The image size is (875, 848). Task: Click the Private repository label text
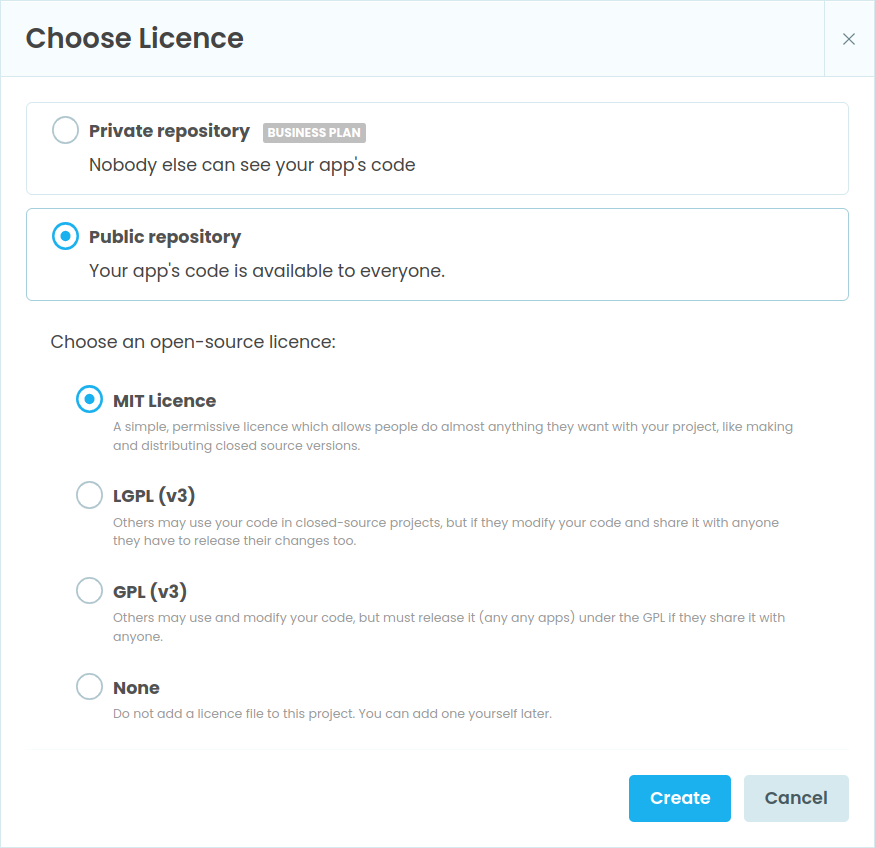(x=169, y=131)
